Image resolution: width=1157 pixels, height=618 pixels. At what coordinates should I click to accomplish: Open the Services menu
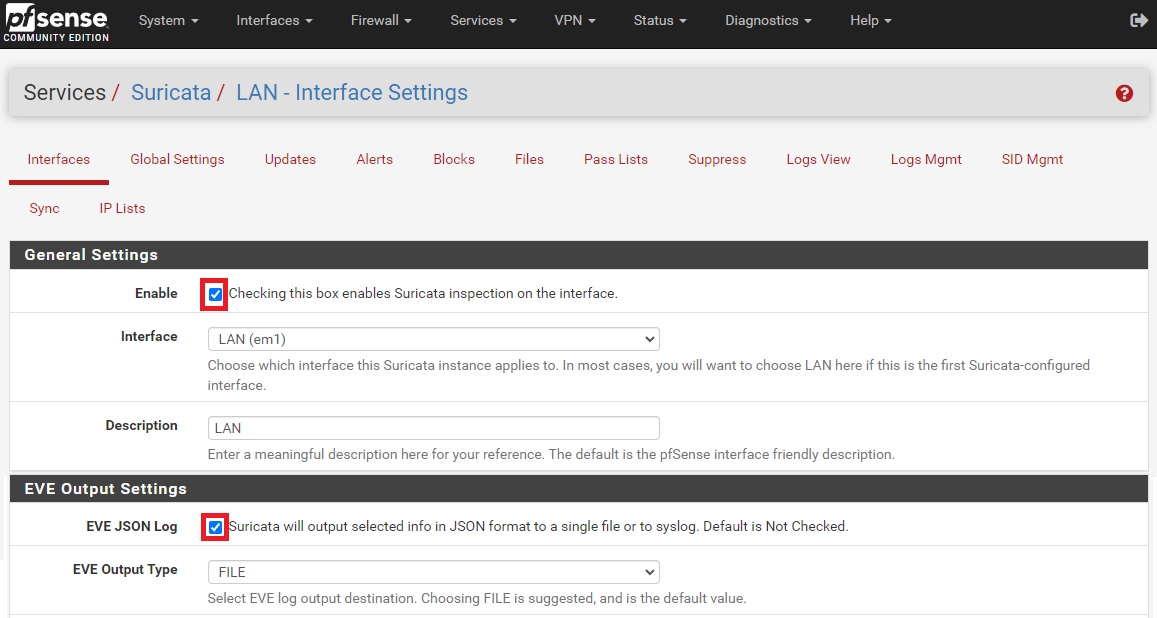coord(483,21)
